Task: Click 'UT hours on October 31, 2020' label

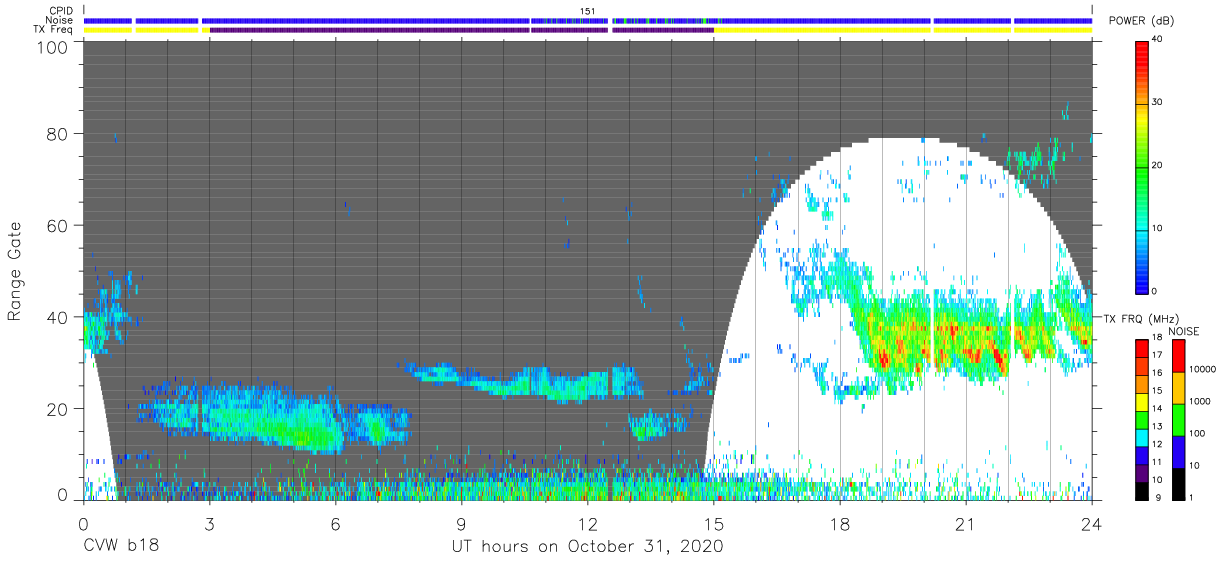Action: tap(588, 547)
